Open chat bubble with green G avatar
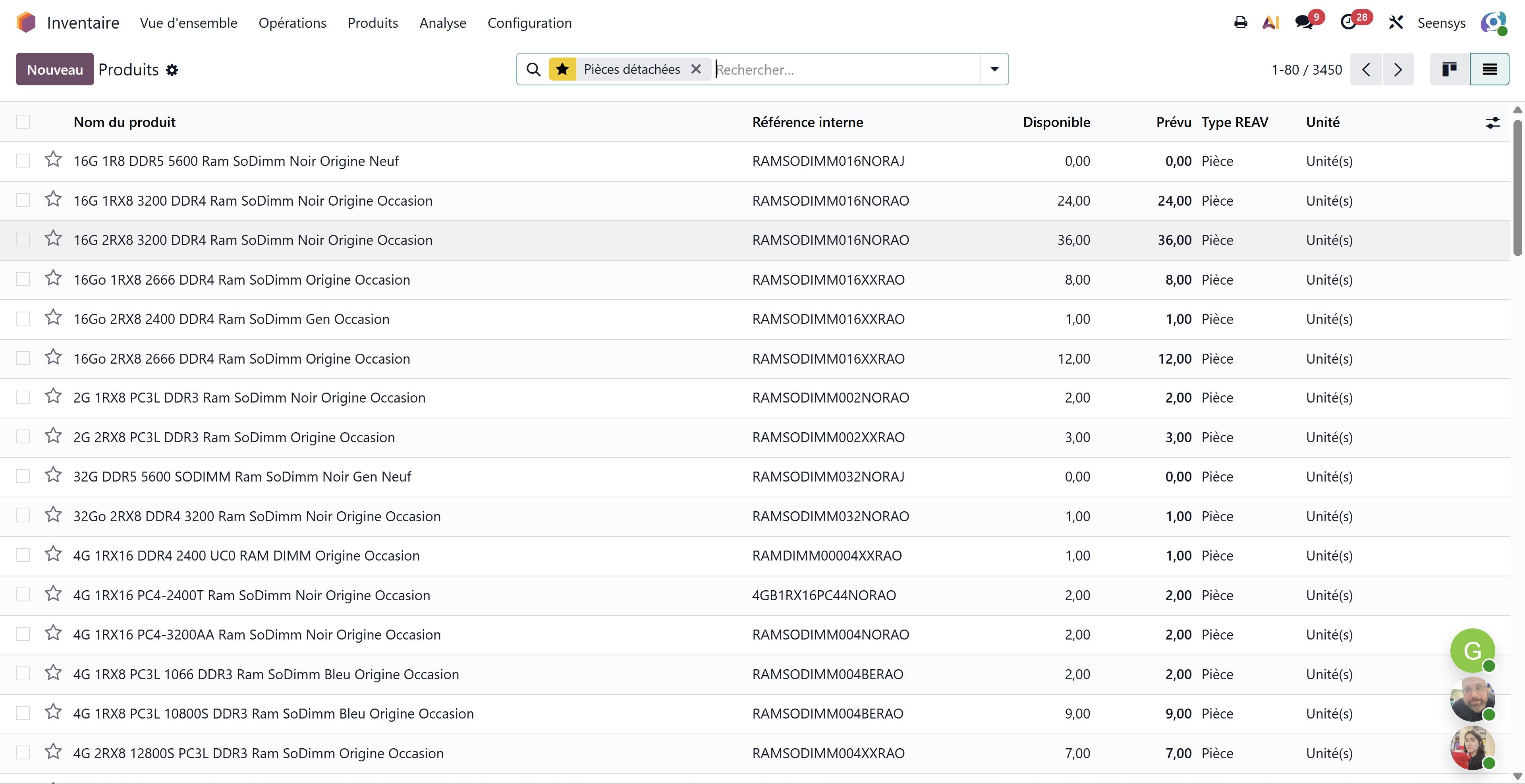 (x=1472, y=651)
